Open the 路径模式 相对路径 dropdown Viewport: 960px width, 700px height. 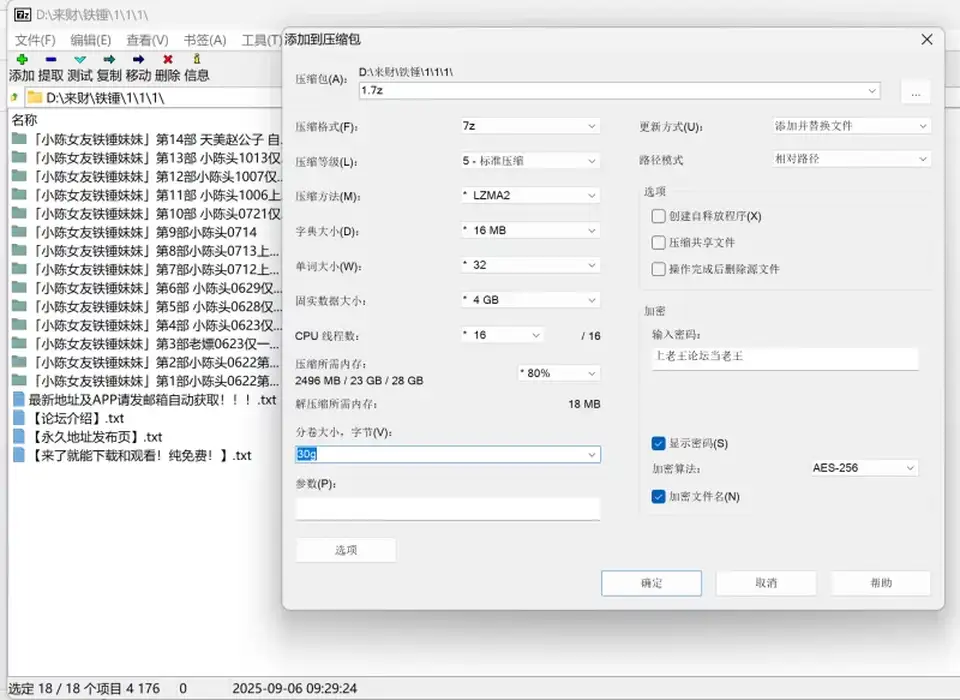852,159
